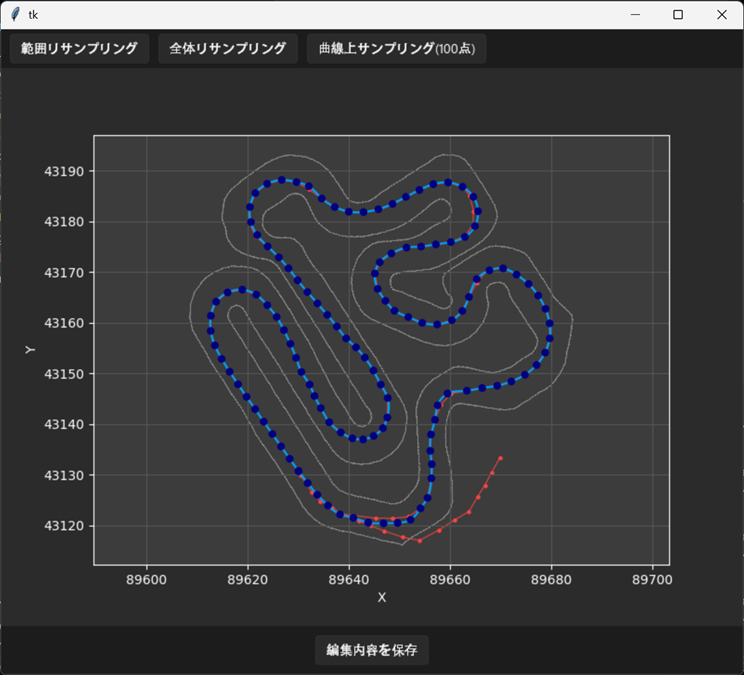
Task: Click the Y axis title label
Action: (x=30, y=350)
